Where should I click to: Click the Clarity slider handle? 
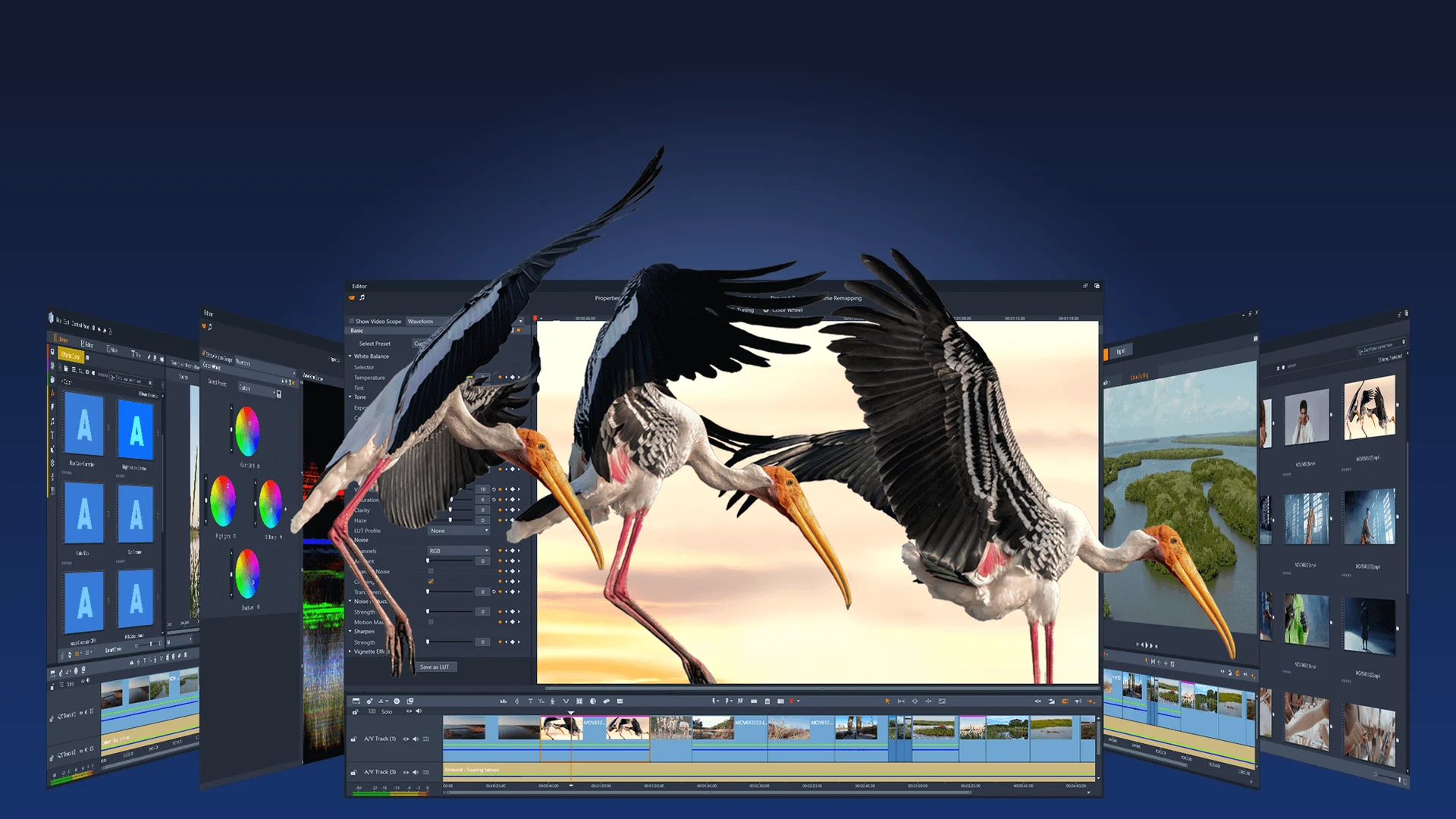click(450, 510)
